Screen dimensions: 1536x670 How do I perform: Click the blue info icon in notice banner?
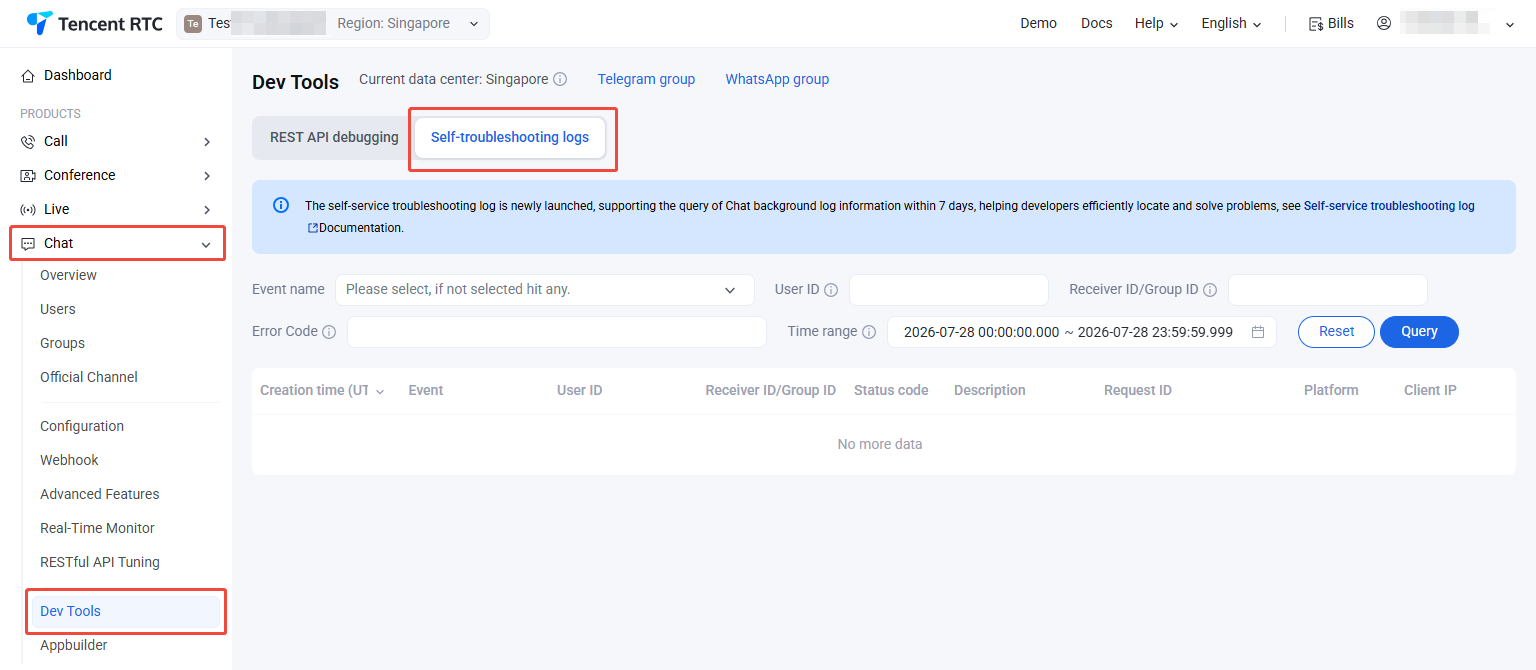pyautogui.click(x=281, y=205)
